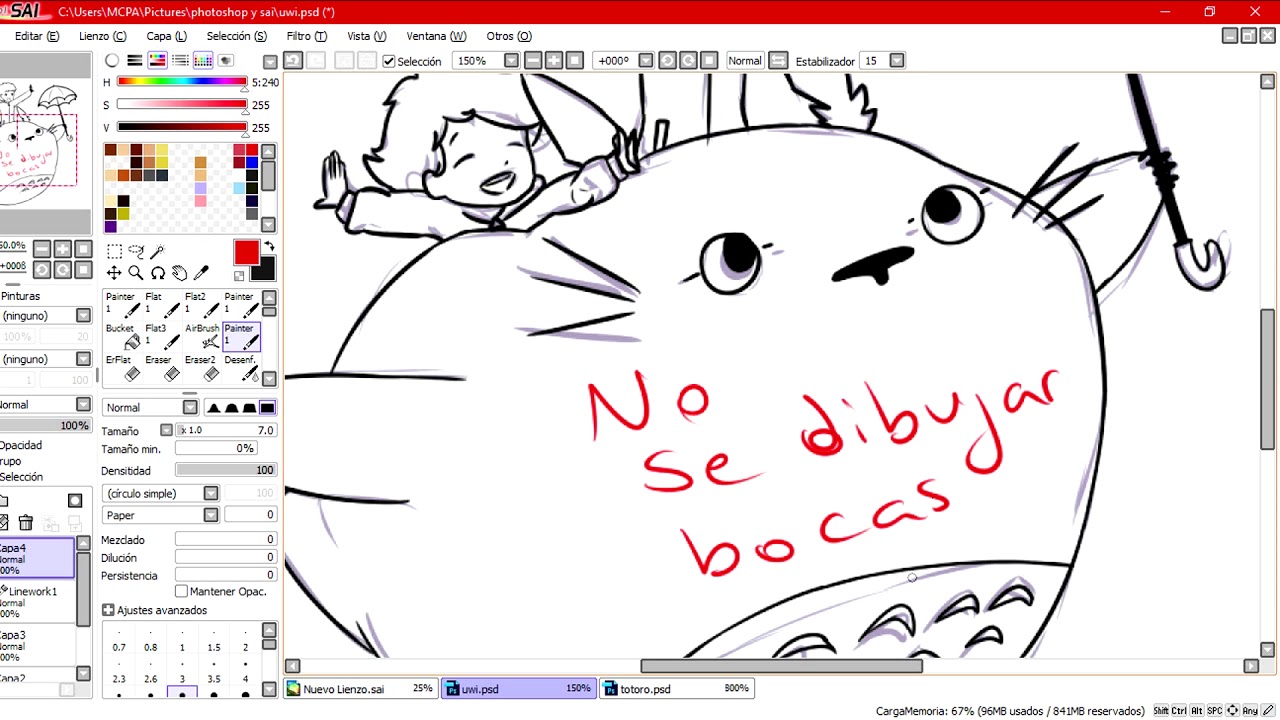Choose the Eraser brush
Screen dimensions: 1280x720
tap(162, 368)
